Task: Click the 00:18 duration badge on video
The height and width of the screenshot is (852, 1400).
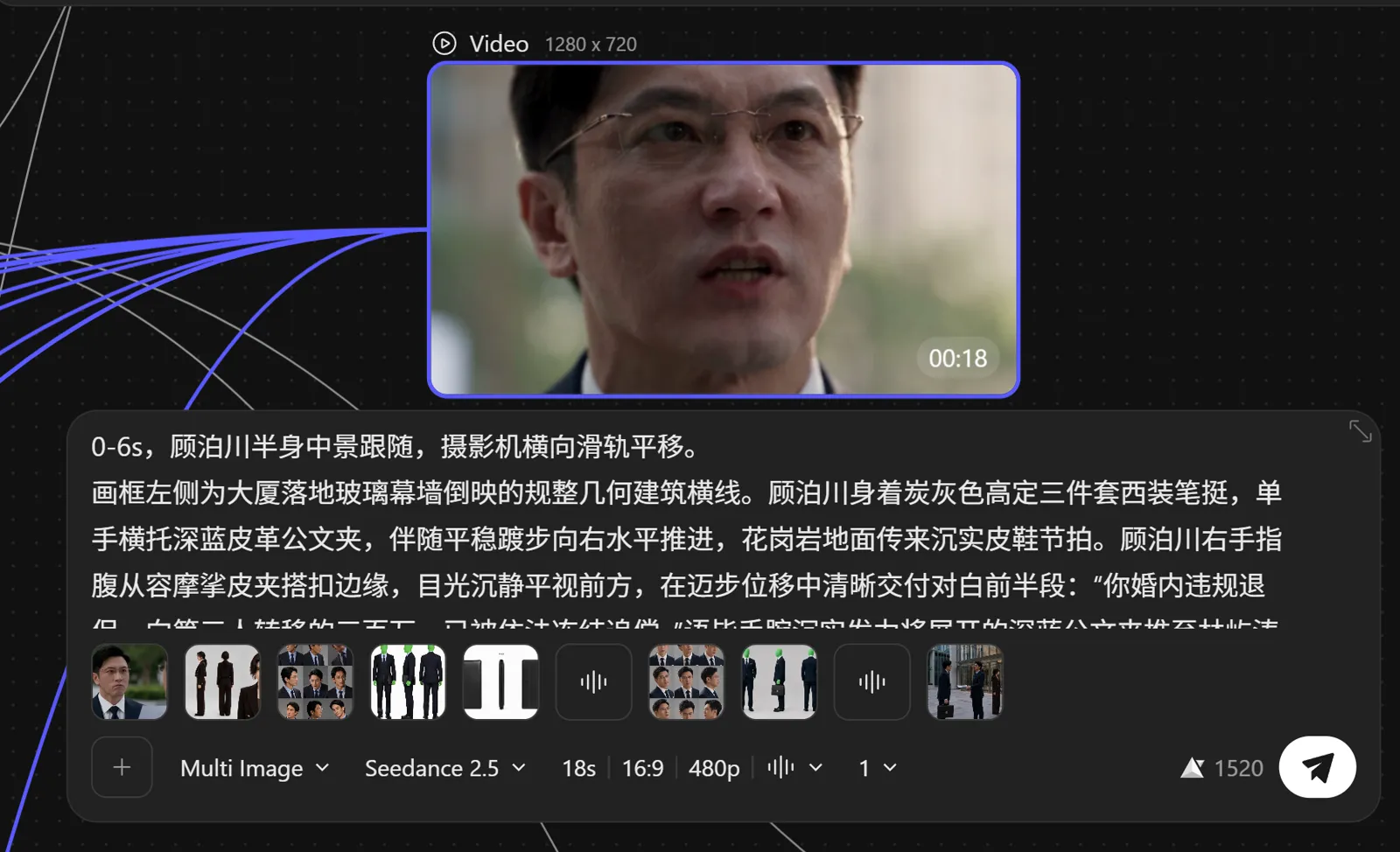Action: (957, 359)
